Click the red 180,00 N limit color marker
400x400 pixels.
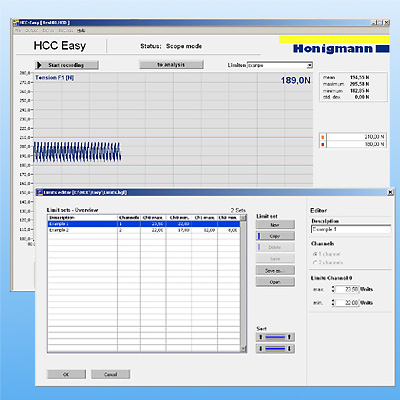click(x=322, y=144)
